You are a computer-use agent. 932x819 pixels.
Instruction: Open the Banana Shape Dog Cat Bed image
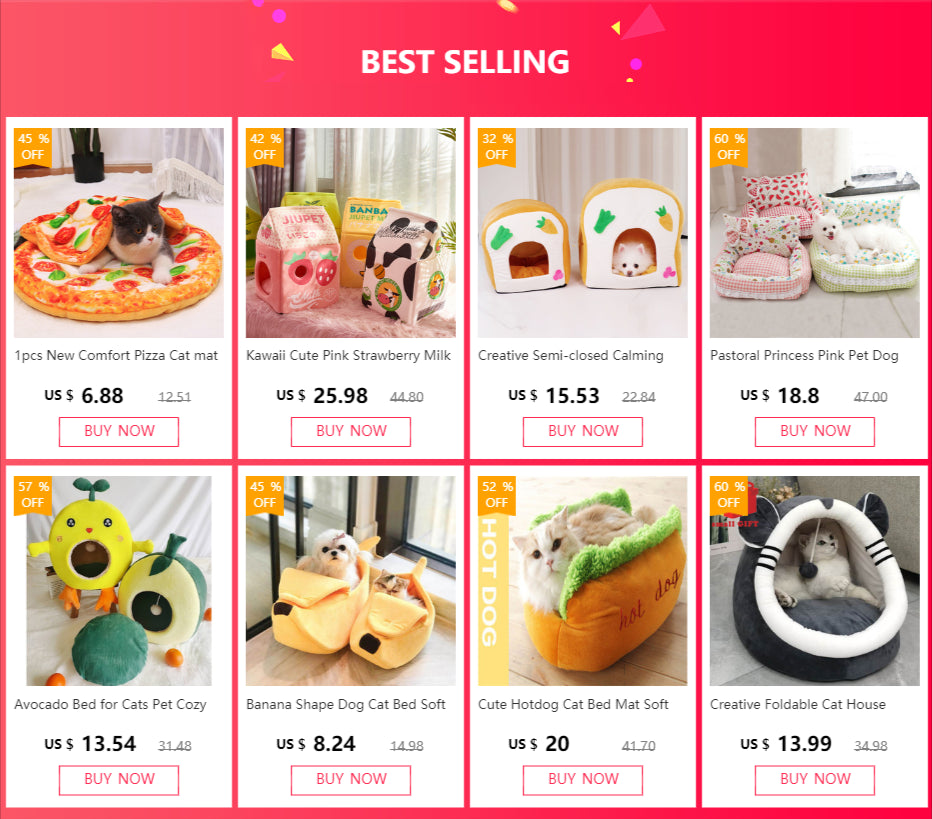pos(351,581)
